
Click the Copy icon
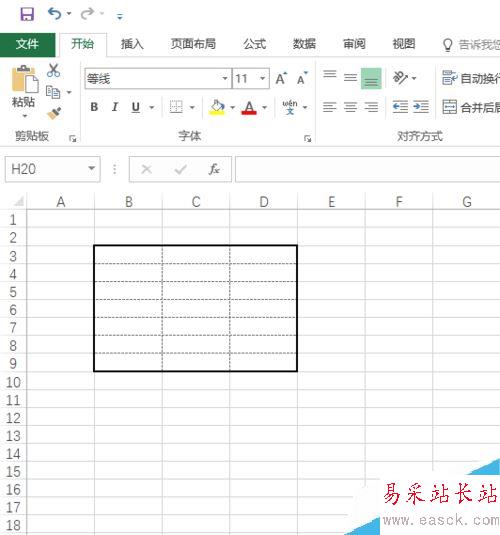[53, 92]
